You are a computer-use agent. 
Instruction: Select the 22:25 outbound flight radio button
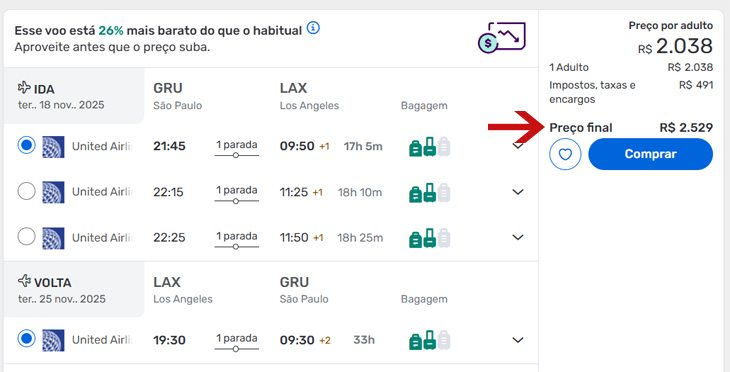click(27, 237)
